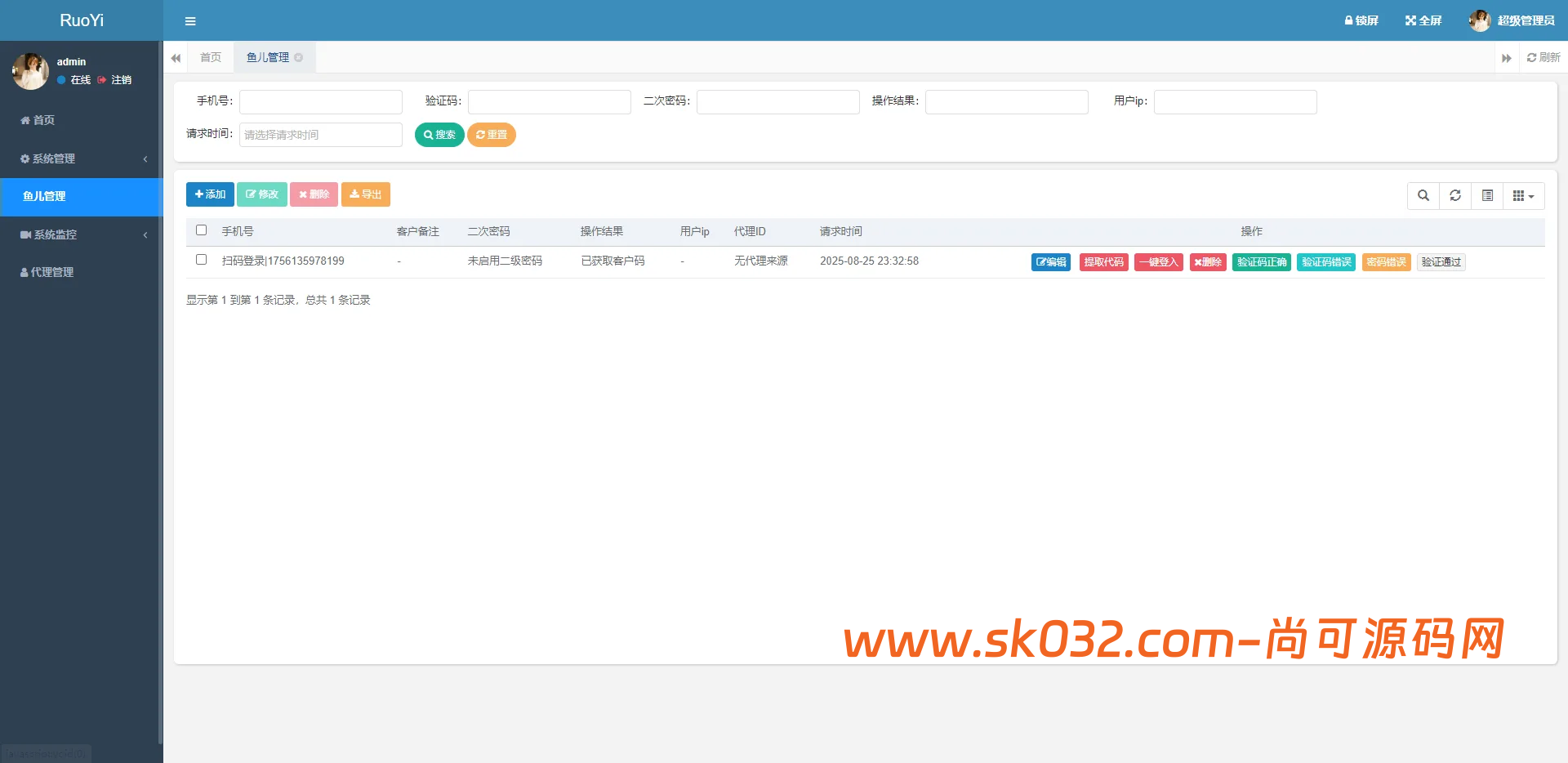
Task: Toggle the sidebar with hamburger icon
Action: (x=190, y=20)
